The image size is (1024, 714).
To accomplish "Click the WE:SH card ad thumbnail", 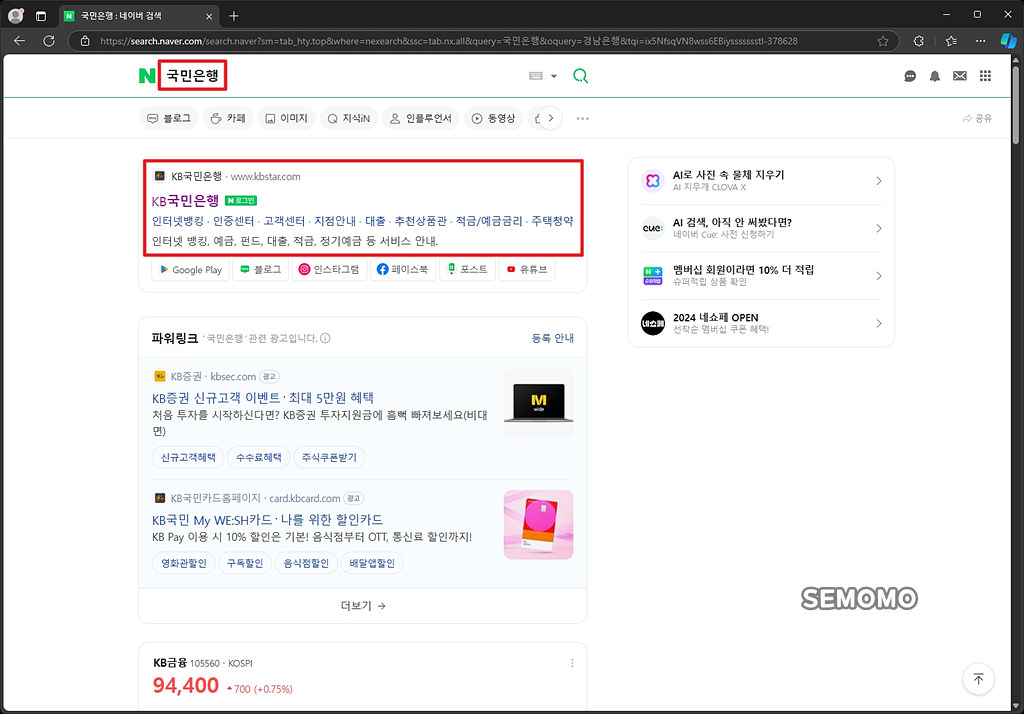I will [538, 525].
